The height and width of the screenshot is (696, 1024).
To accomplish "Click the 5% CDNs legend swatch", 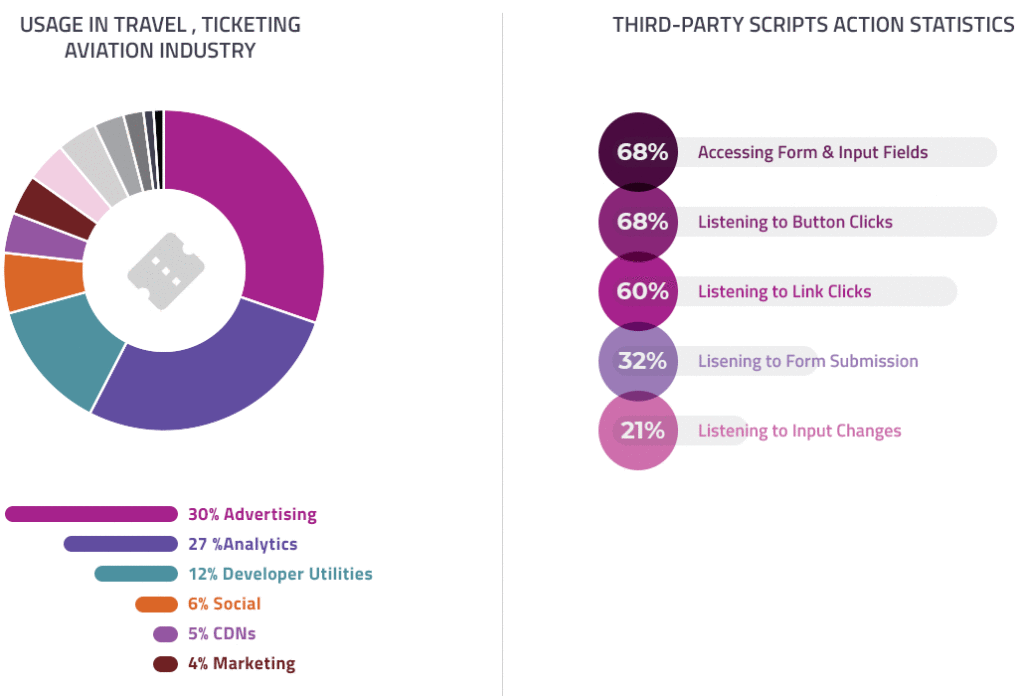I will (165, 634).
